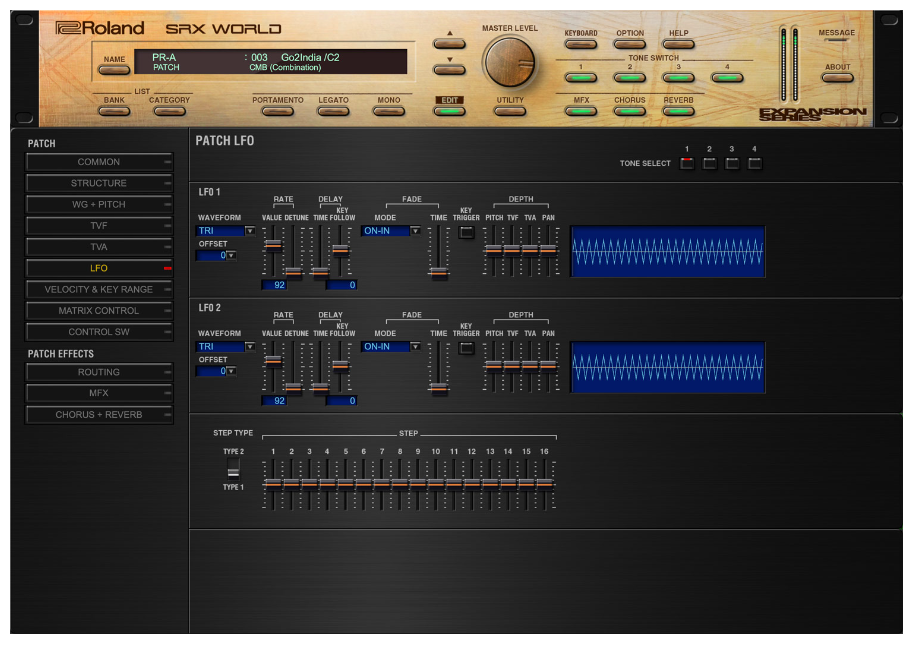Select the previous patch with up arrow button
916x649 pixels.
pyautogui.click(x=449, y=44)
